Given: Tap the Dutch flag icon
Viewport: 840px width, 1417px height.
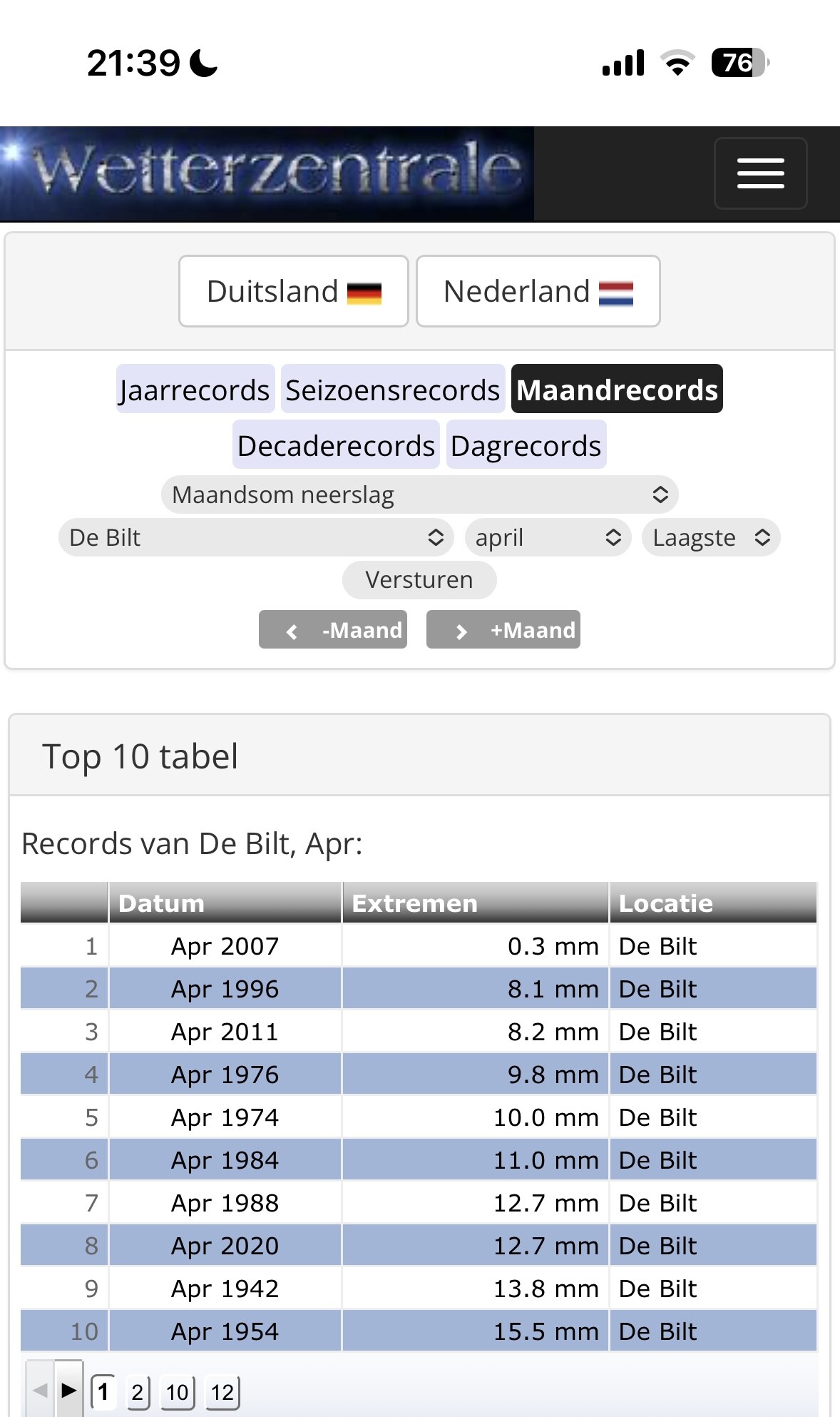Looking at the screenshot, I should (615, 293).
